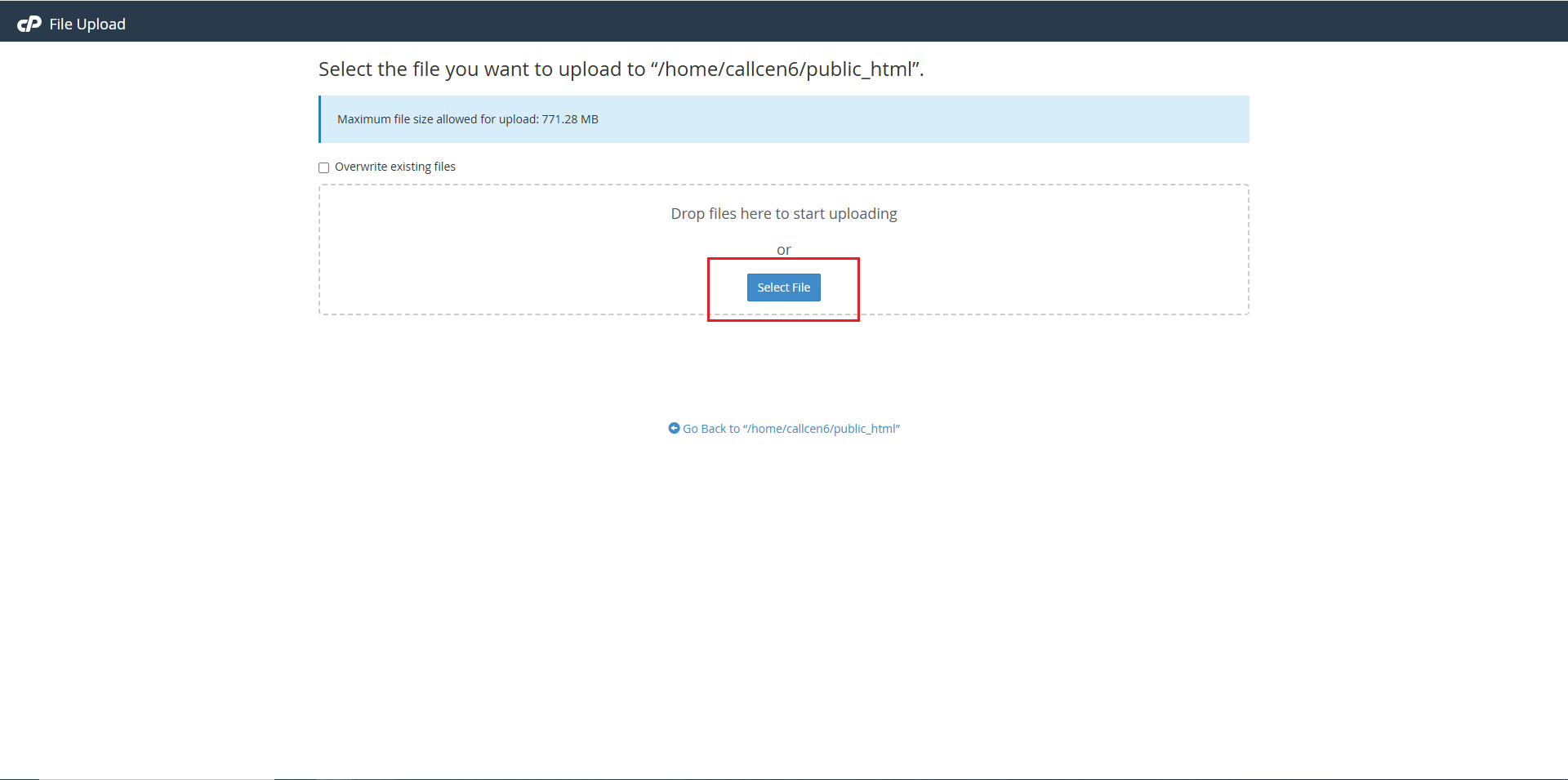This screenshot has height=780, width=1568.
Task: Click the File Upload title in header
Action: pos(87,24)
